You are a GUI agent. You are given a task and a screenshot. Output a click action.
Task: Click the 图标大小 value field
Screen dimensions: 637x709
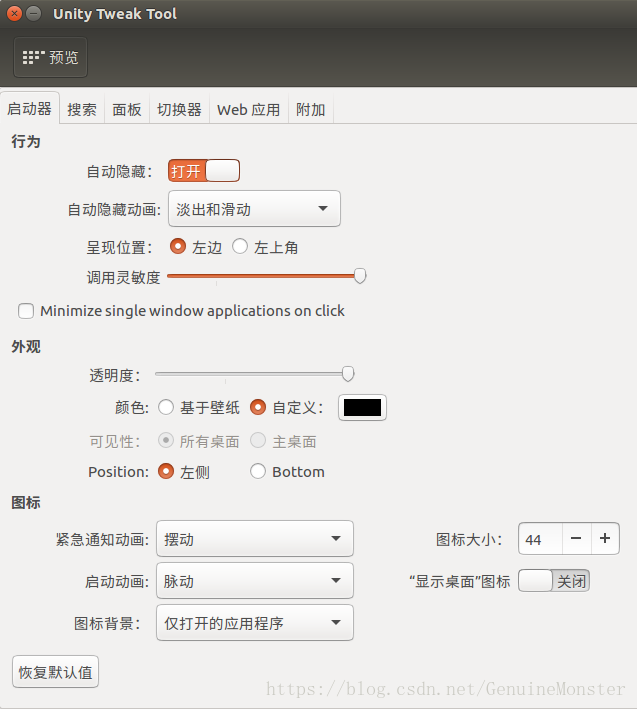(540, 539)
